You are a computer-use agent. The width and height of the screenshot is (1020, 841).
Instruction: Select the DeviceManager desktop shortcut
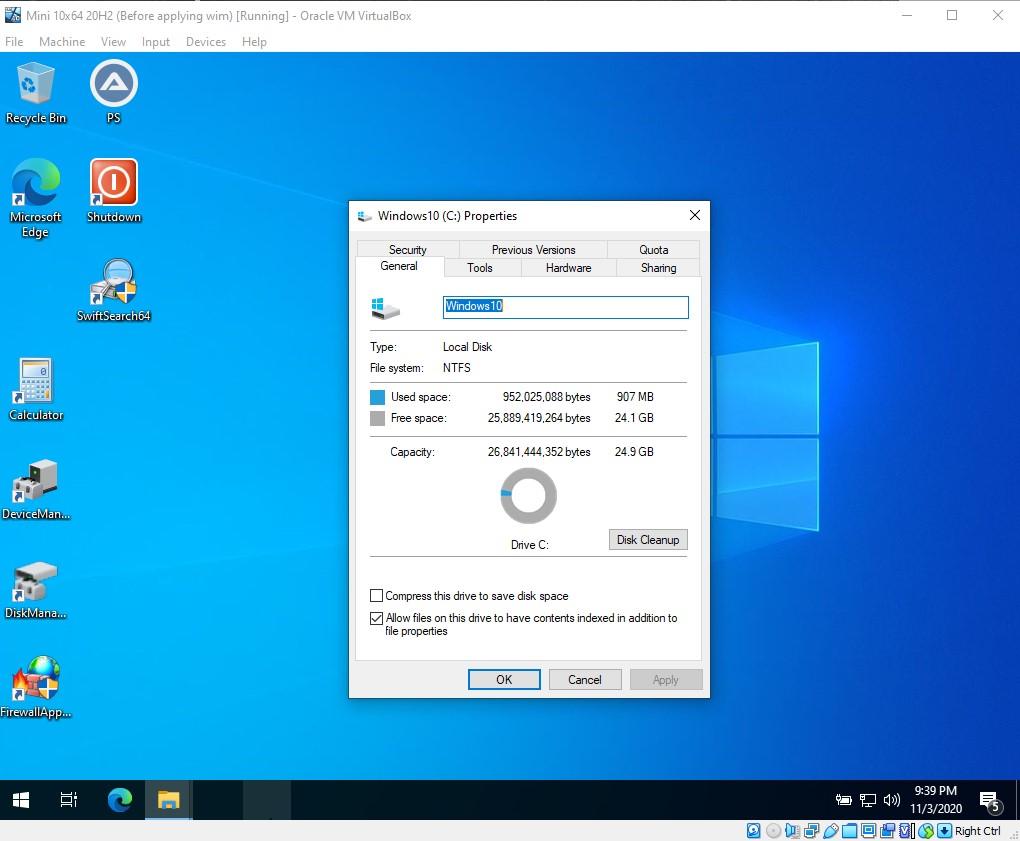[x=36, y=489]
